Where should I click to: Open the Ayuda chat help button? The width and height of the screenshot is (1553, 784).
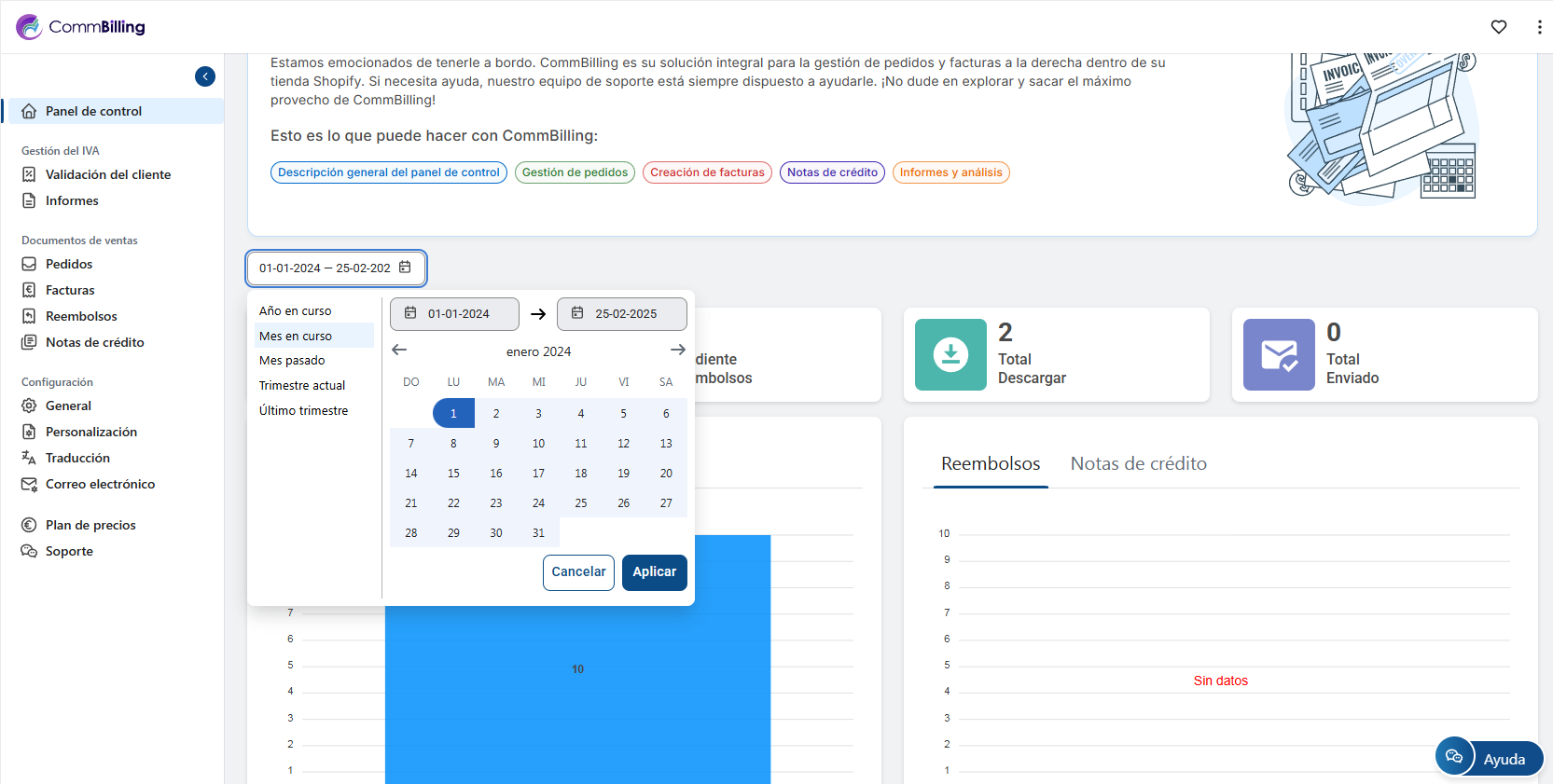pyautogui.click(x=1489, y=758)
